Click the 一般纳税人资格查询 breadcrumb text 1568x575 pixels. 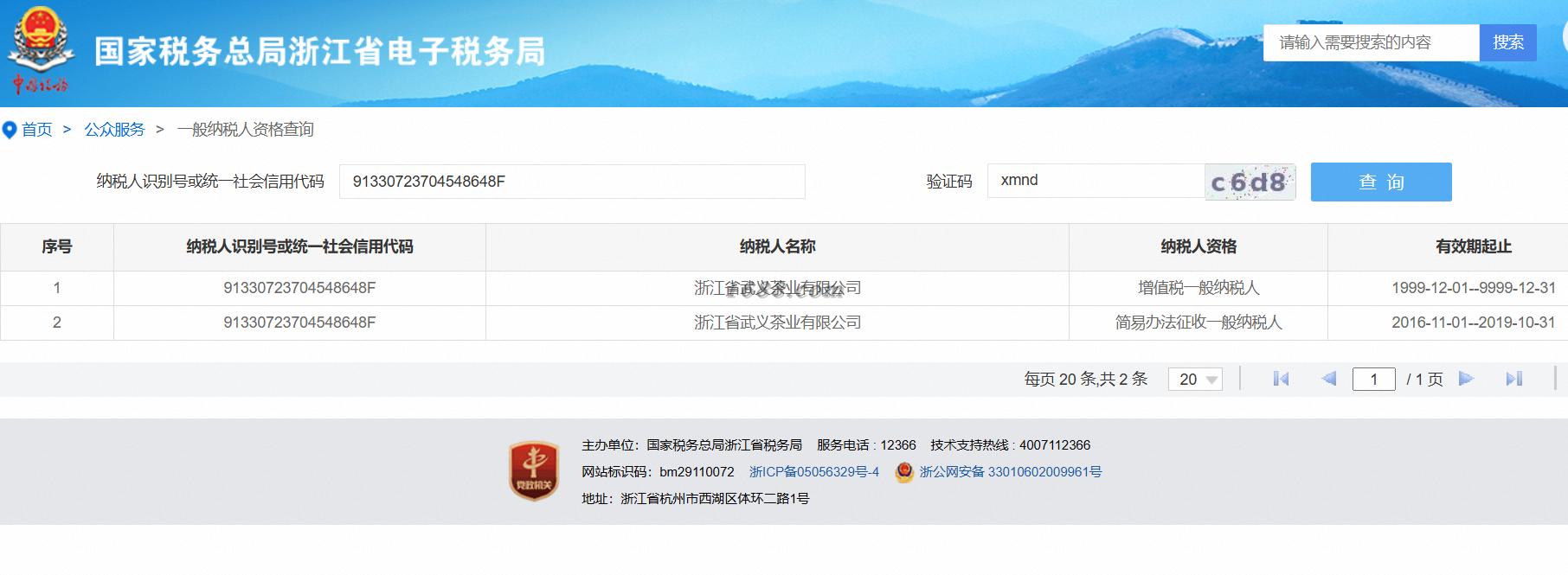click(245, 130)
